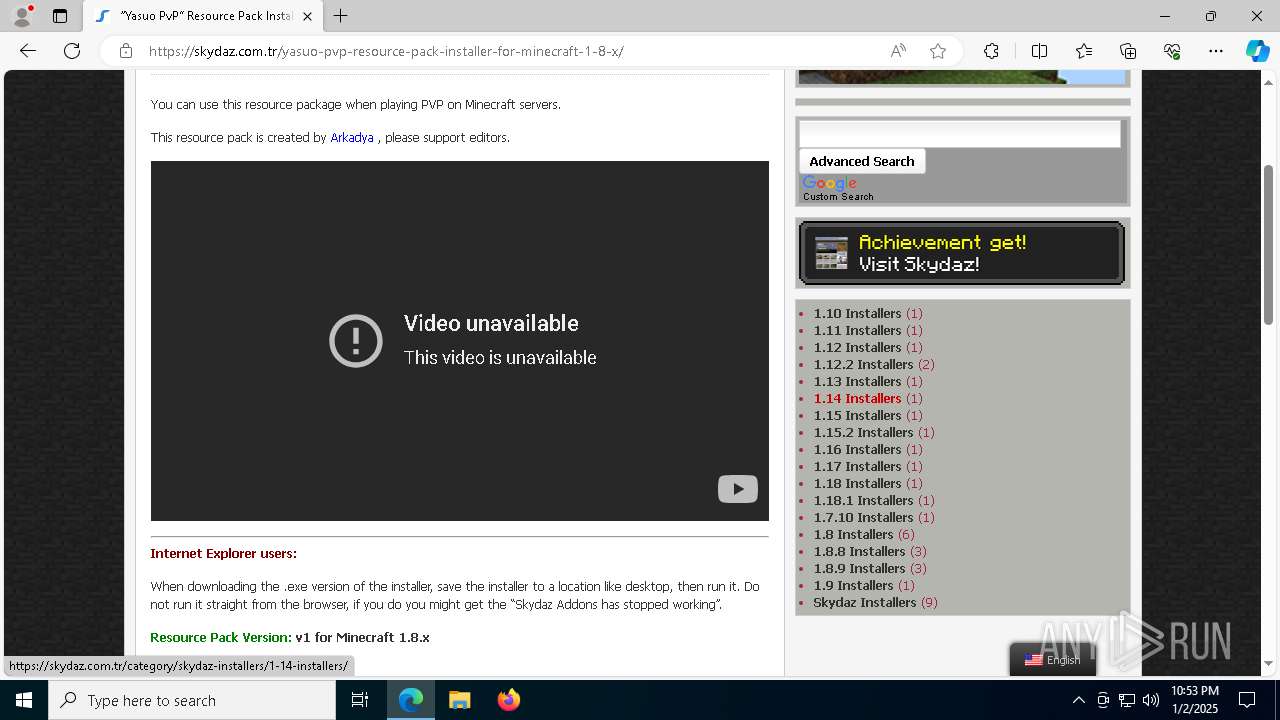This screenshot has height=720, width=1280.
Task: Open Edge Settings and more menu
Action: [1216, 51]
